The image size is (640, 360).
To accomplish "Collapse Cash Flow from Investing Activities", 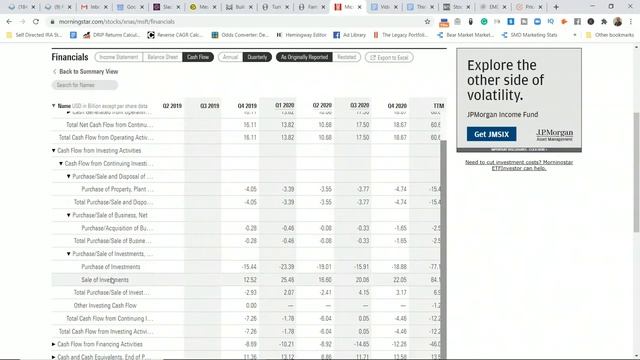I will pos(53,151).
